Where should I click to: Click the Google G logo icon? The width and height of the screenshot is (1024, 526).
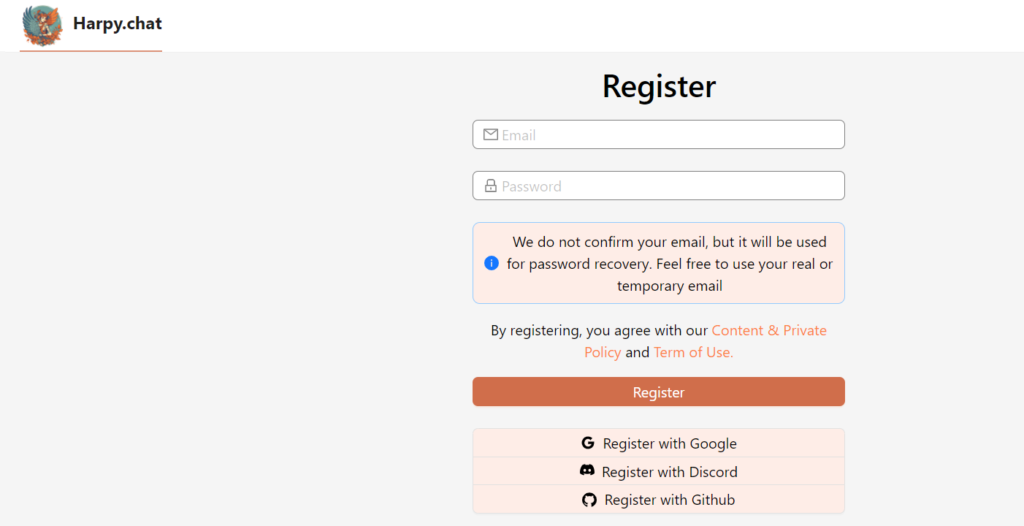point(587,443)
